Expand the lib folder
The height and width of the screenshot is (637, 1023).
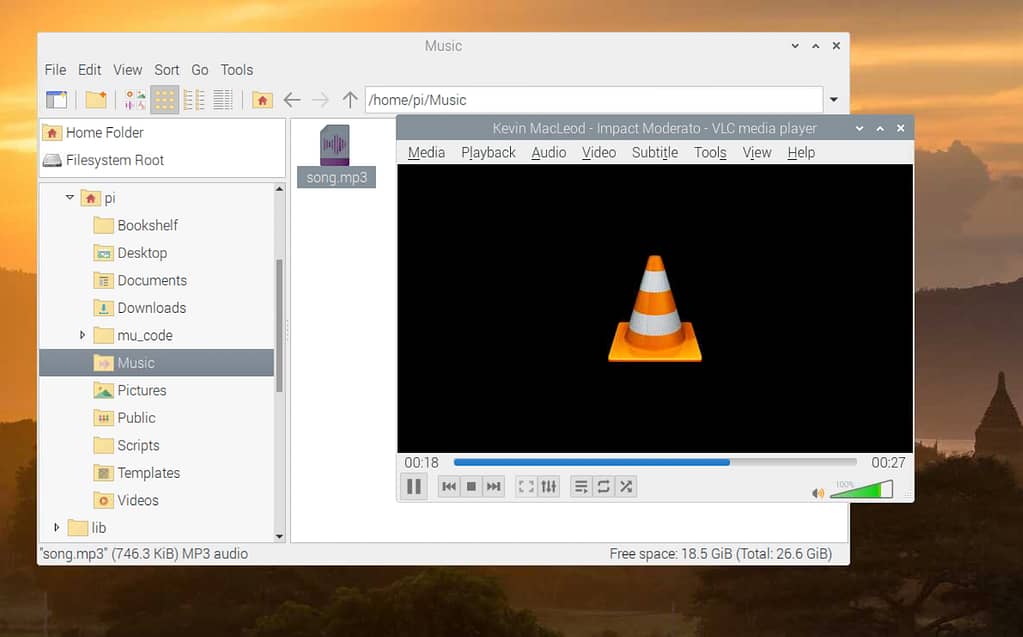pyautogui.click(x=57, y=527)
